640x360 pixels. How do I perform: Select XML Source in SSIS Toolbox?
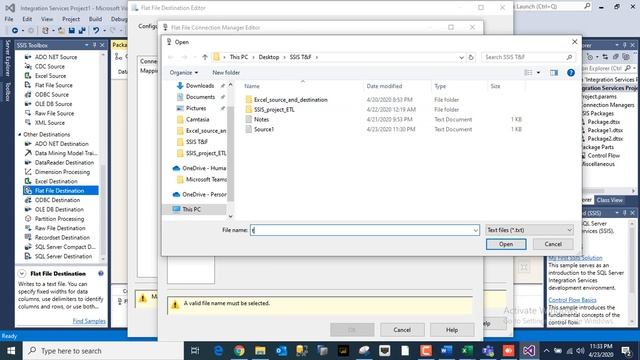pos(49,123)
